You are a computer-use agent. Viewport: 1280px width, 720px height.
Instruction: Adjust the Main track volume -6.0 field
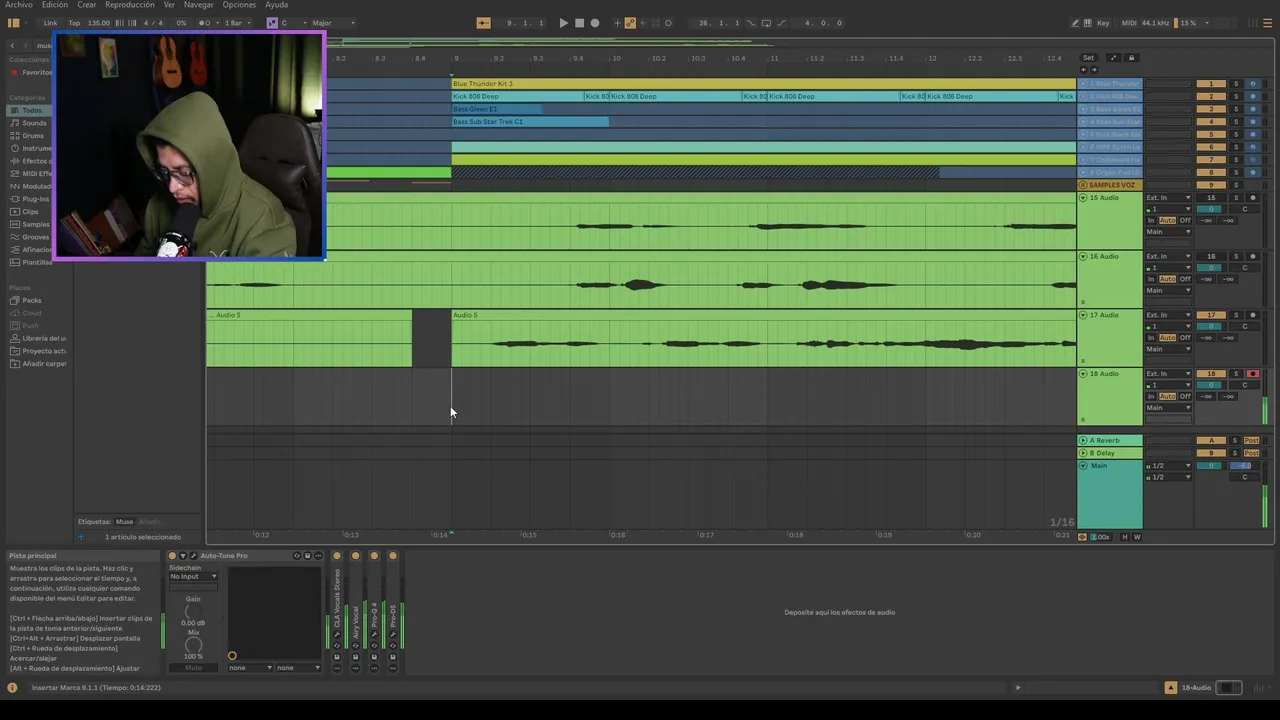1243,466
